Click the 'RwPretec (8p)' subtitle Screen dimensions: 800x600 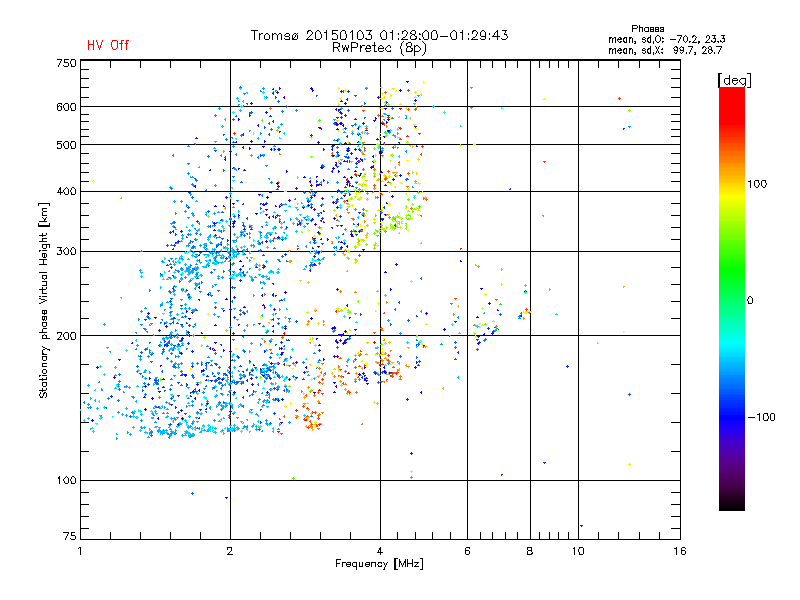[379, 48]
